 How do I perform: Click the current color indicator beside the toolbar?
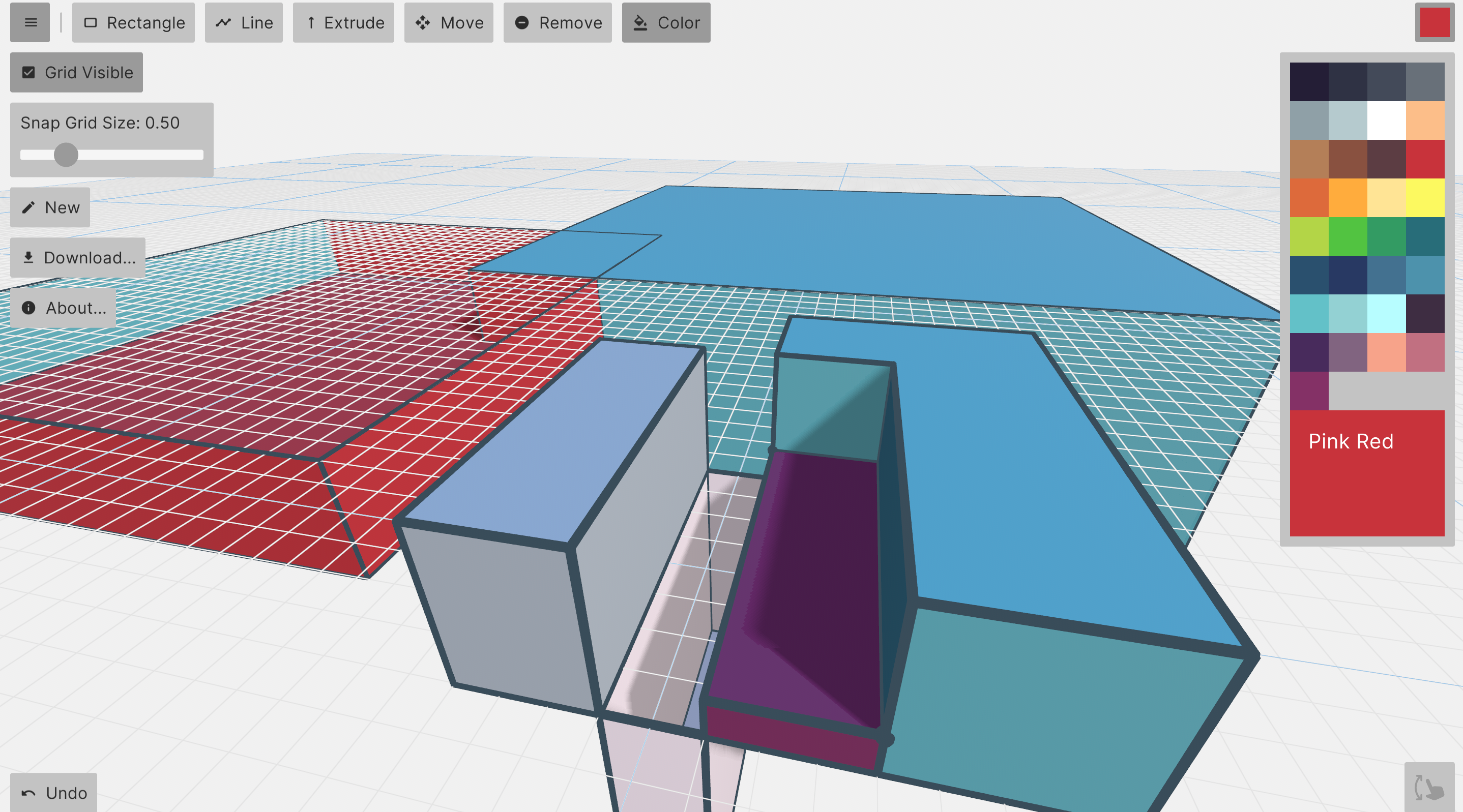point(1435,22)
